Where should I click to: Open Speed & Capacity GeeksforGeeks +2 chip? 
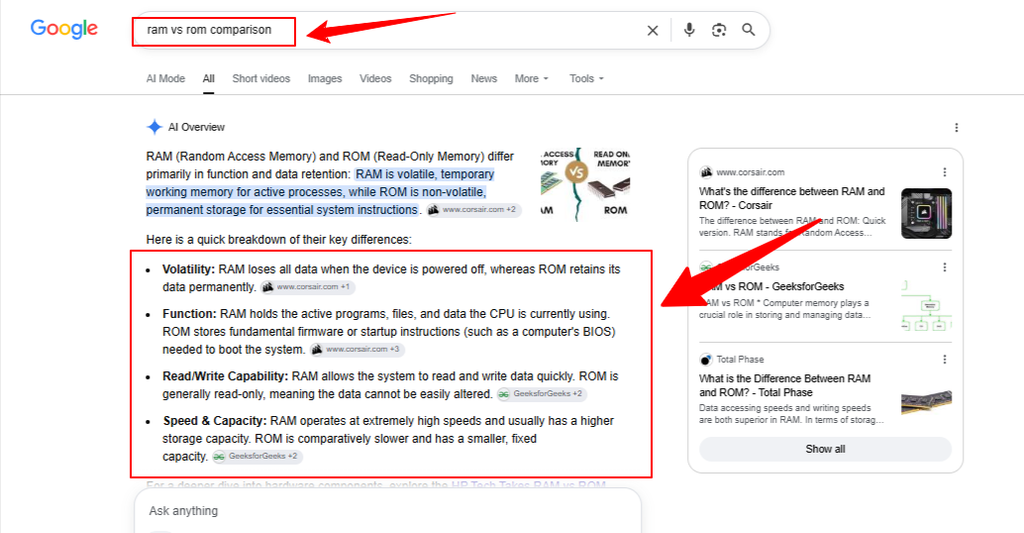click(x=257, y=456)
